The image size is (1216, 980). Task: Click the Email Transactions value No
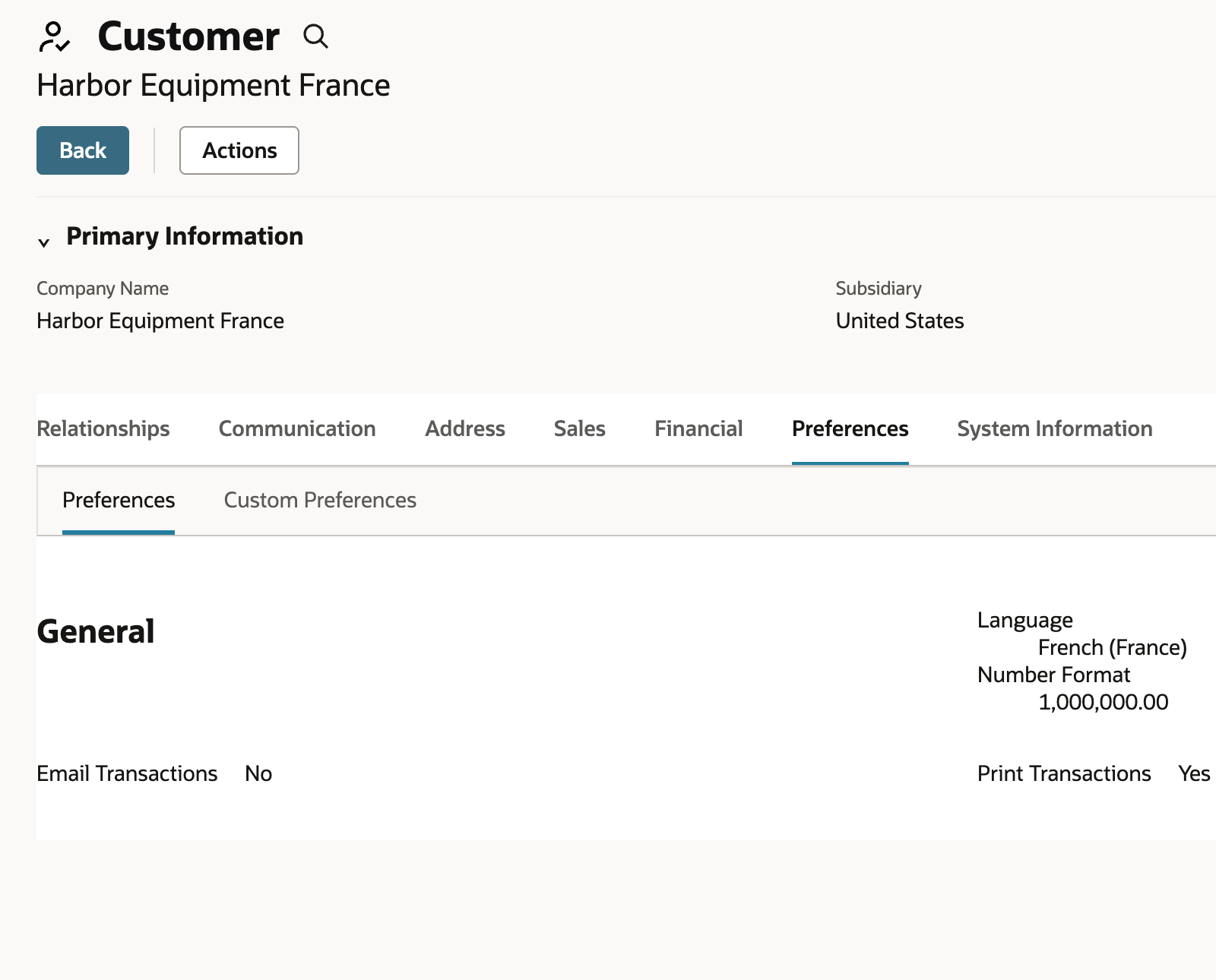(x=258, y=773)
